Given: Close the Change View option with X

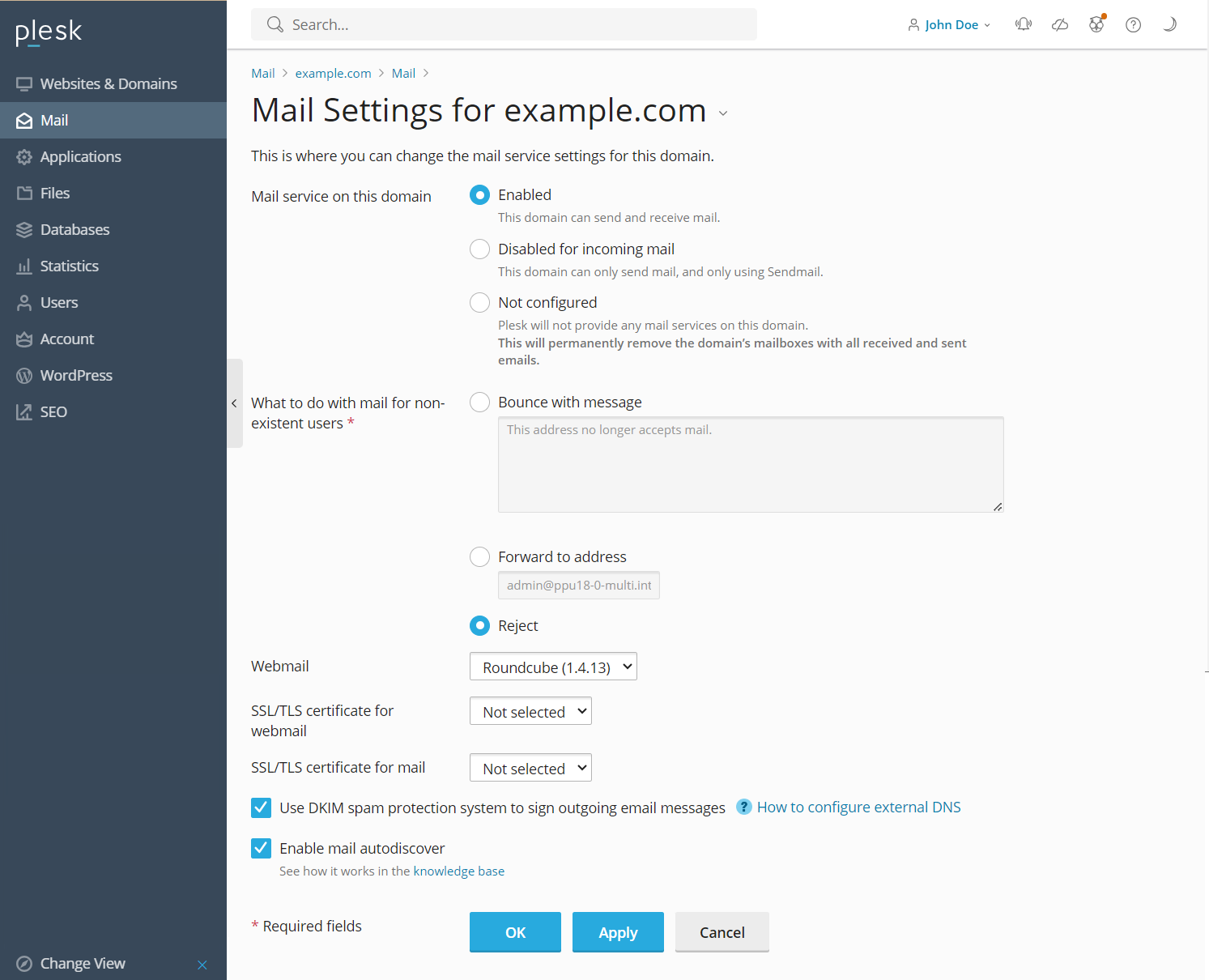Looking at the screenshot, I should click(202, 965).
